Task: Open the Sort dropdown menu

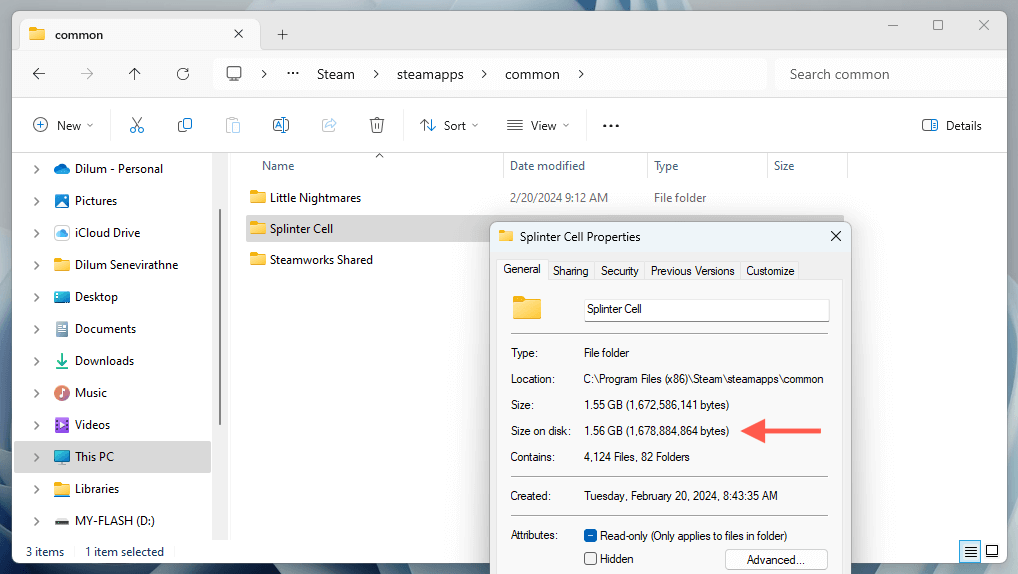Action: pos(449,125)
